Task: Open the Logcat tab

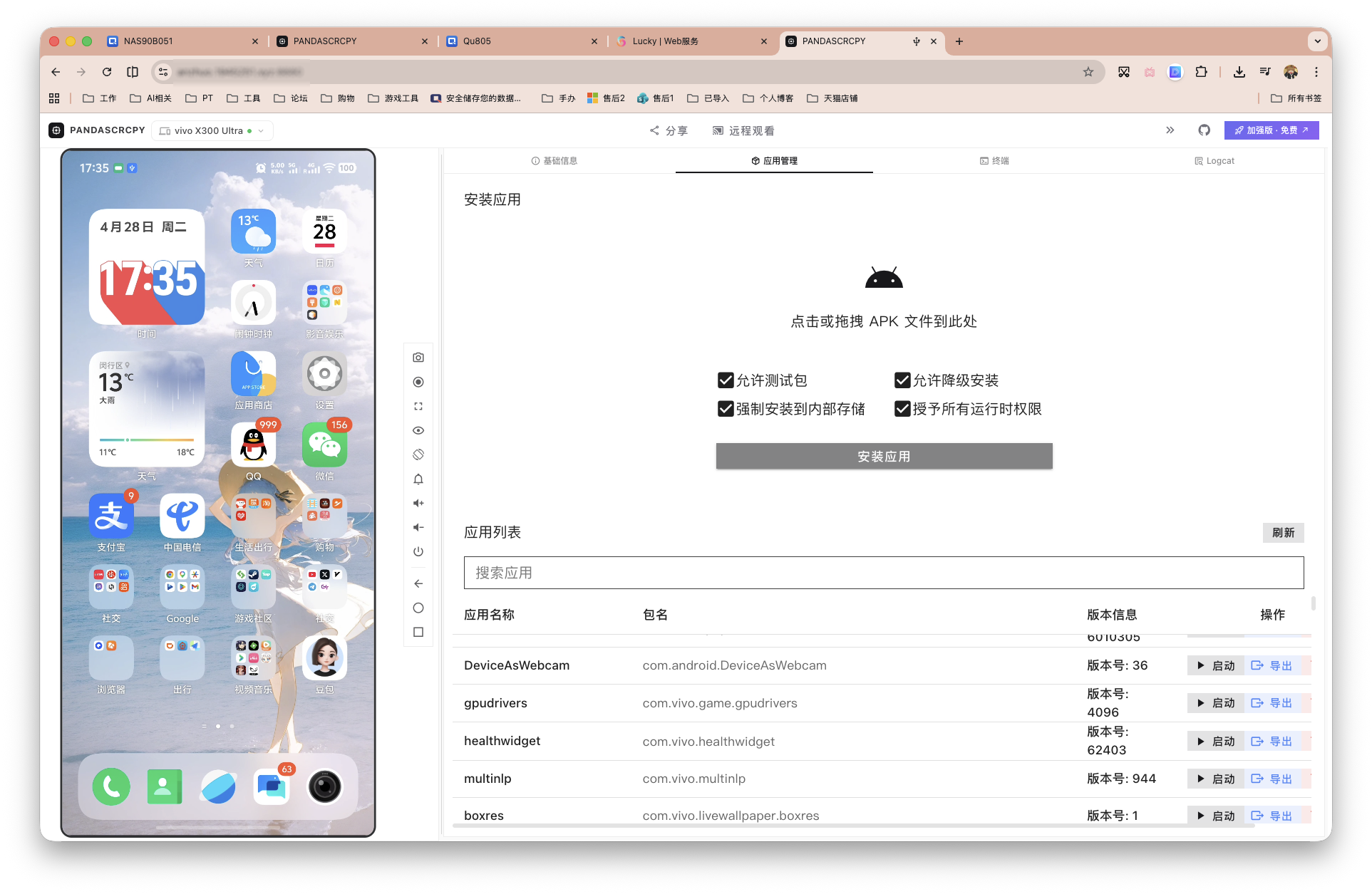Action: click(x=1214, y=160)
